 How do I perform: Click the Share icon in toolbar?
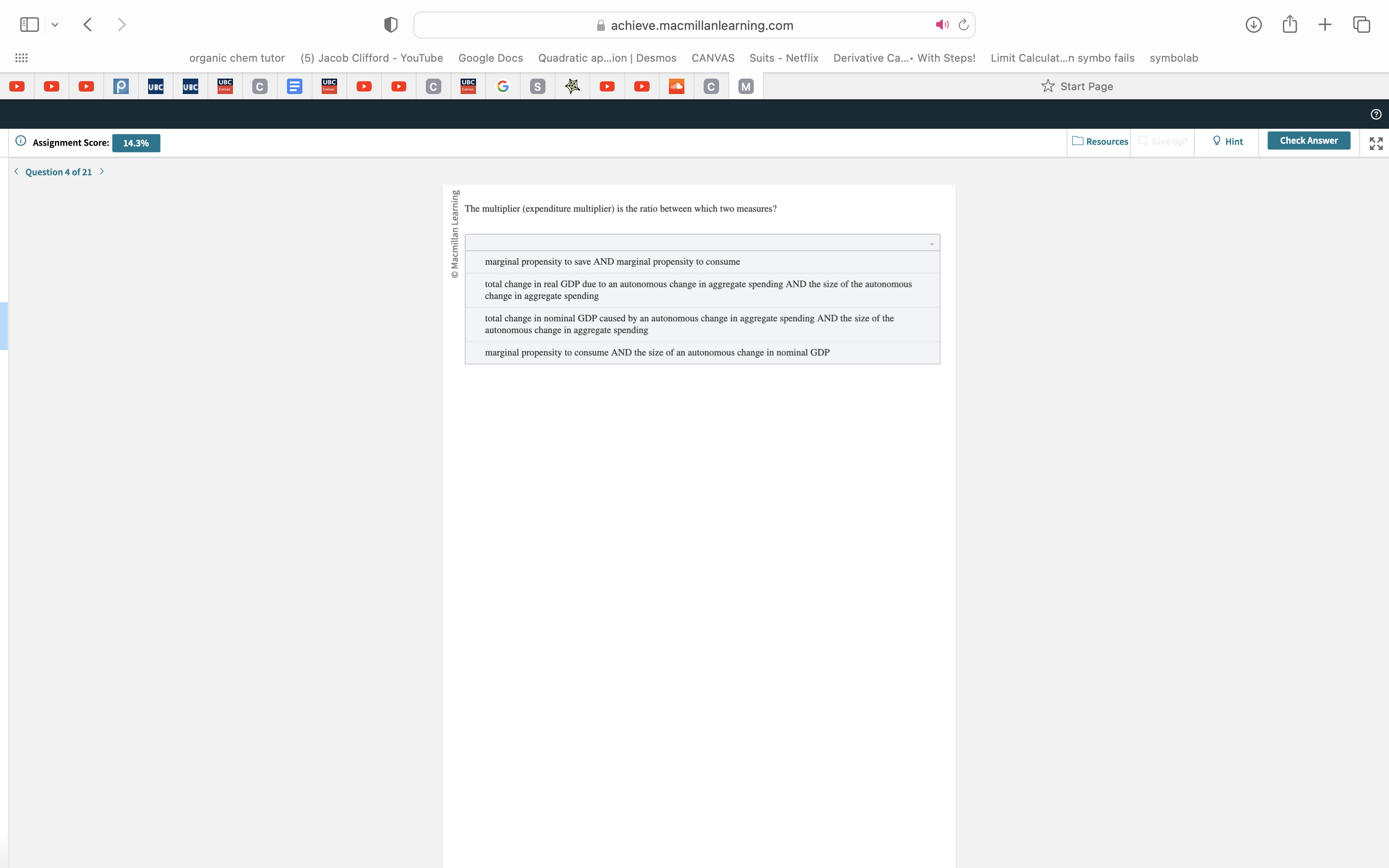click(x=1290, y=25)
